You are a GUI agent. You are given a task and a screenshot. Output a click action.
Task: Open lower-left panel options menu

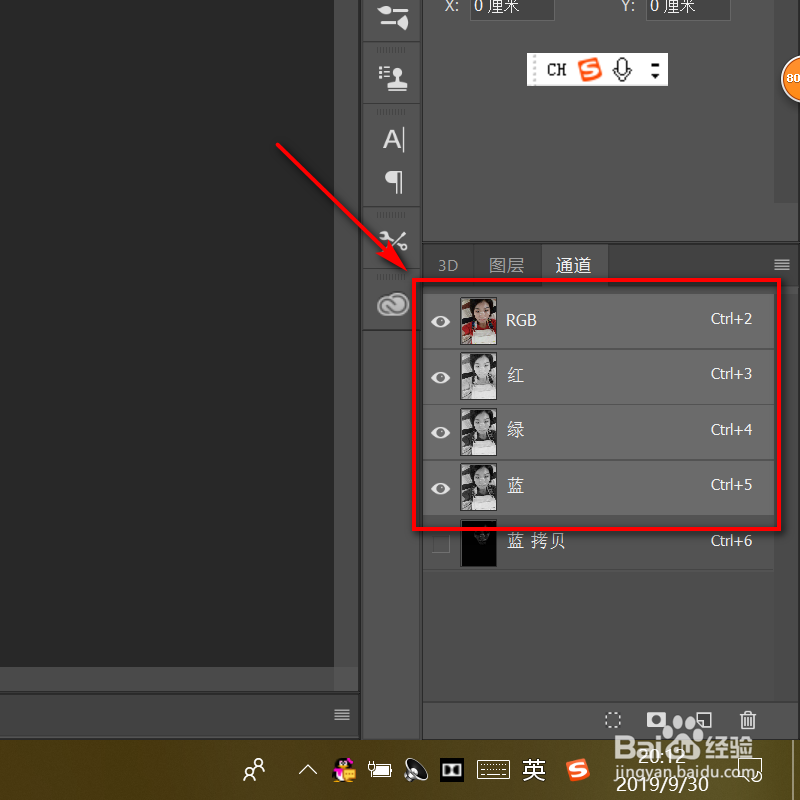341,714
